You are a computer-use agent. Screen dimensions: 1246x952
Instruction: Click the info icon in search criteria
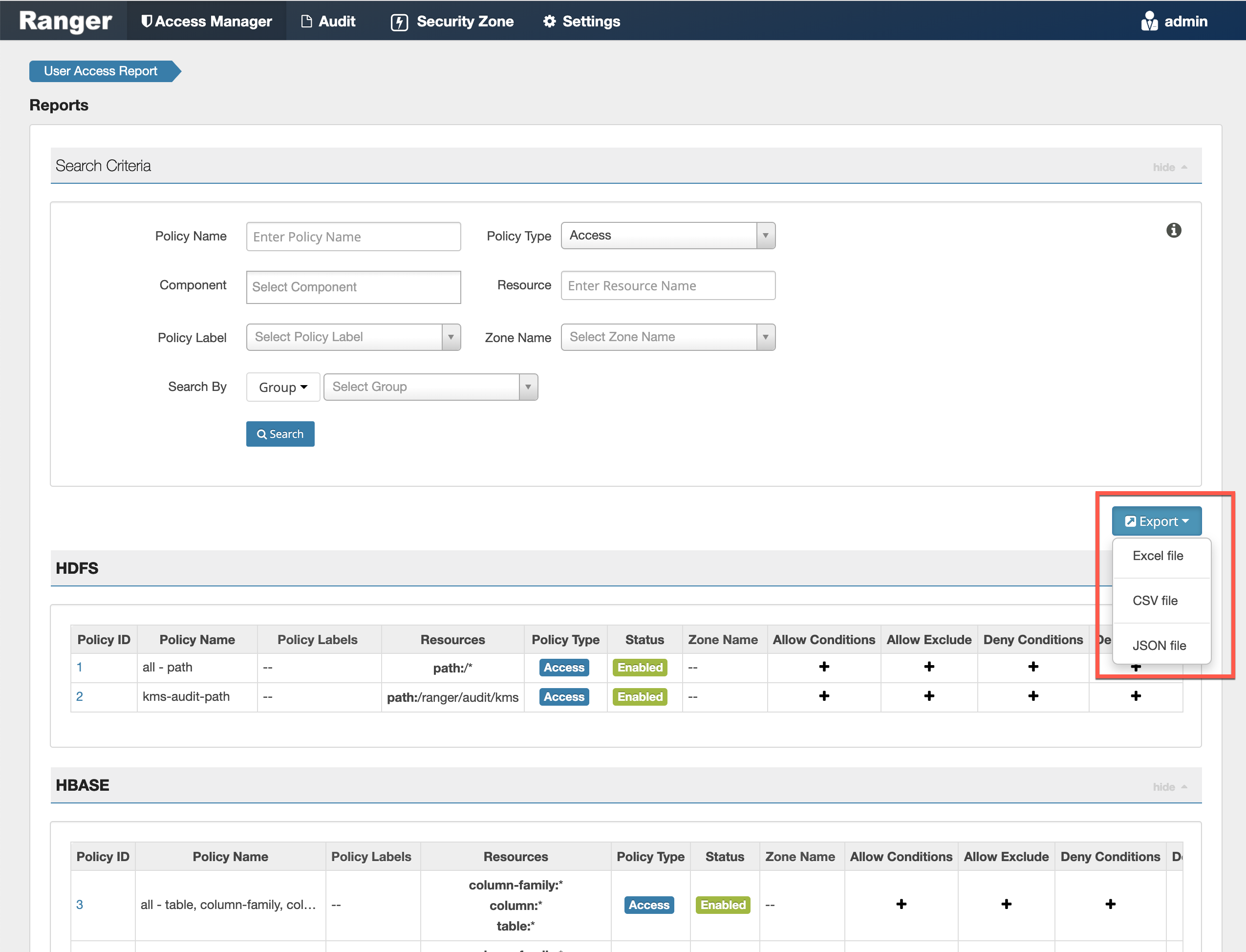pos(1174,230)
